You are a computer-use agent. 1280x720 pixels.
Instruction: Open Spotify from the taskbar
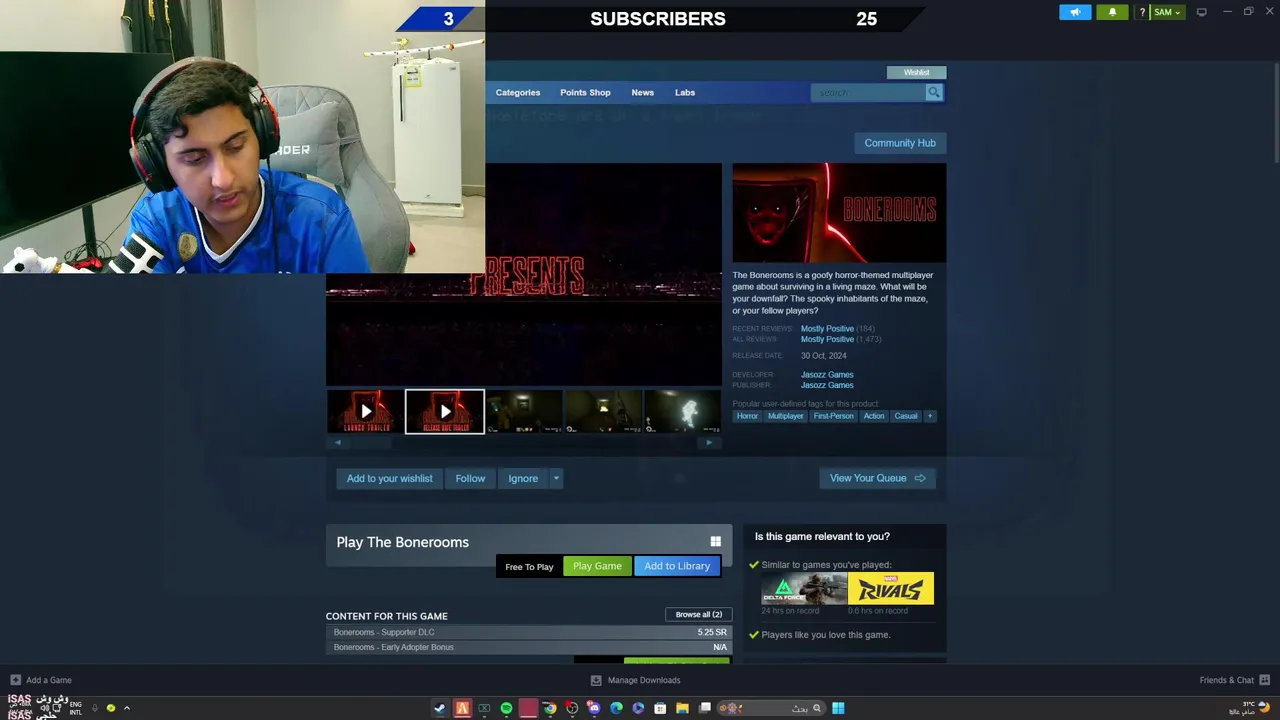(x=506, y=708)
